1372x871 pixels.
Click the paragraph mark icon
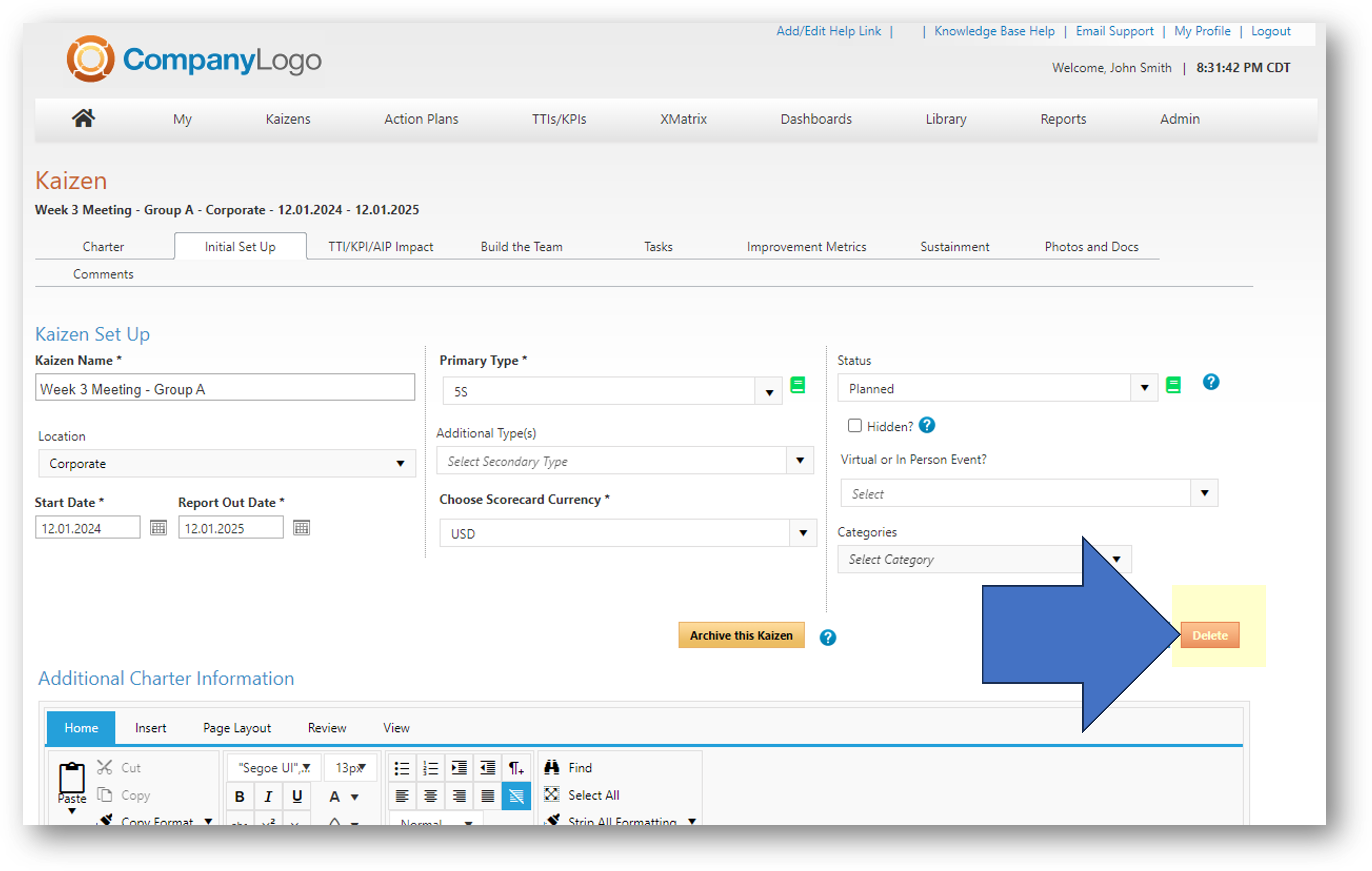(x=516, y=768)
